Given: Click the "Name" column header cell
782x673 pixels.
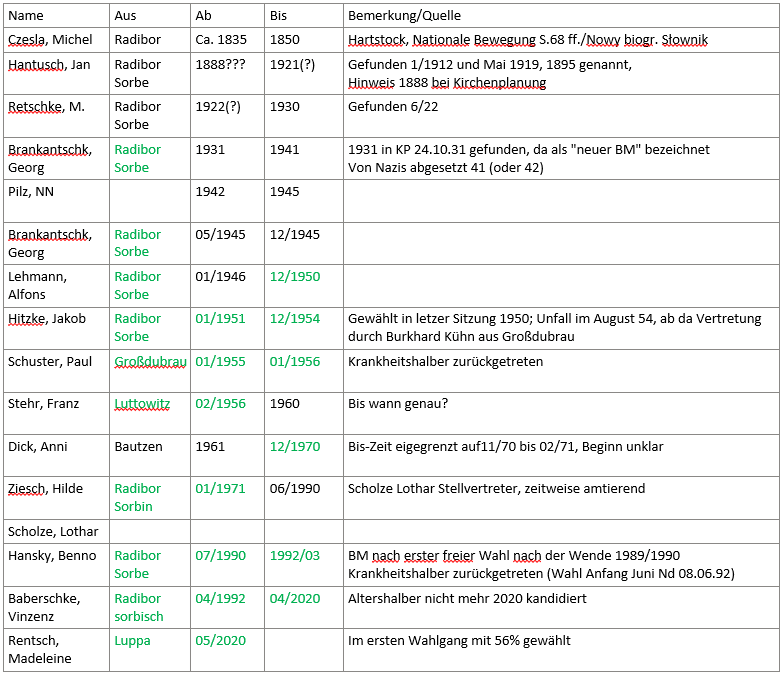Looking at the screenshot, I should (x=26, y=16).
